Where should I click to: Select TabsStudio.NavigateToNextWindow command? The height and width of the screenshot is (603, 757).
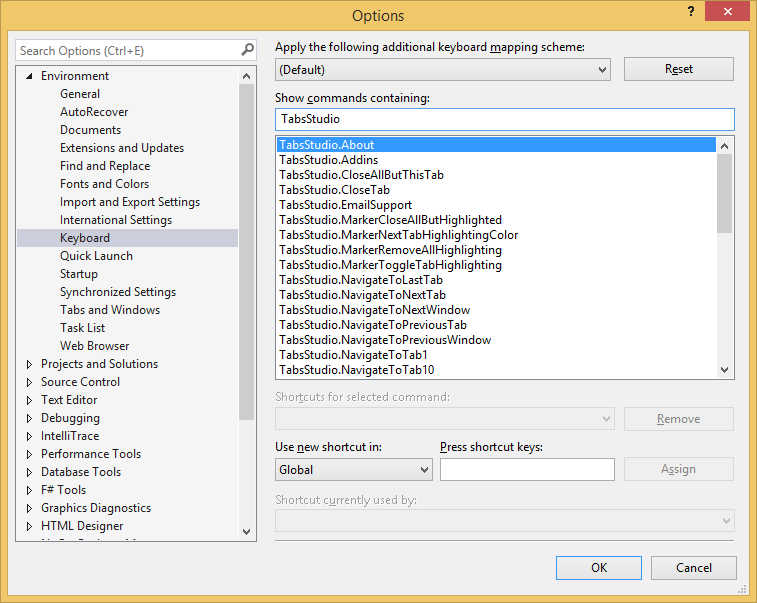(496, 309)
